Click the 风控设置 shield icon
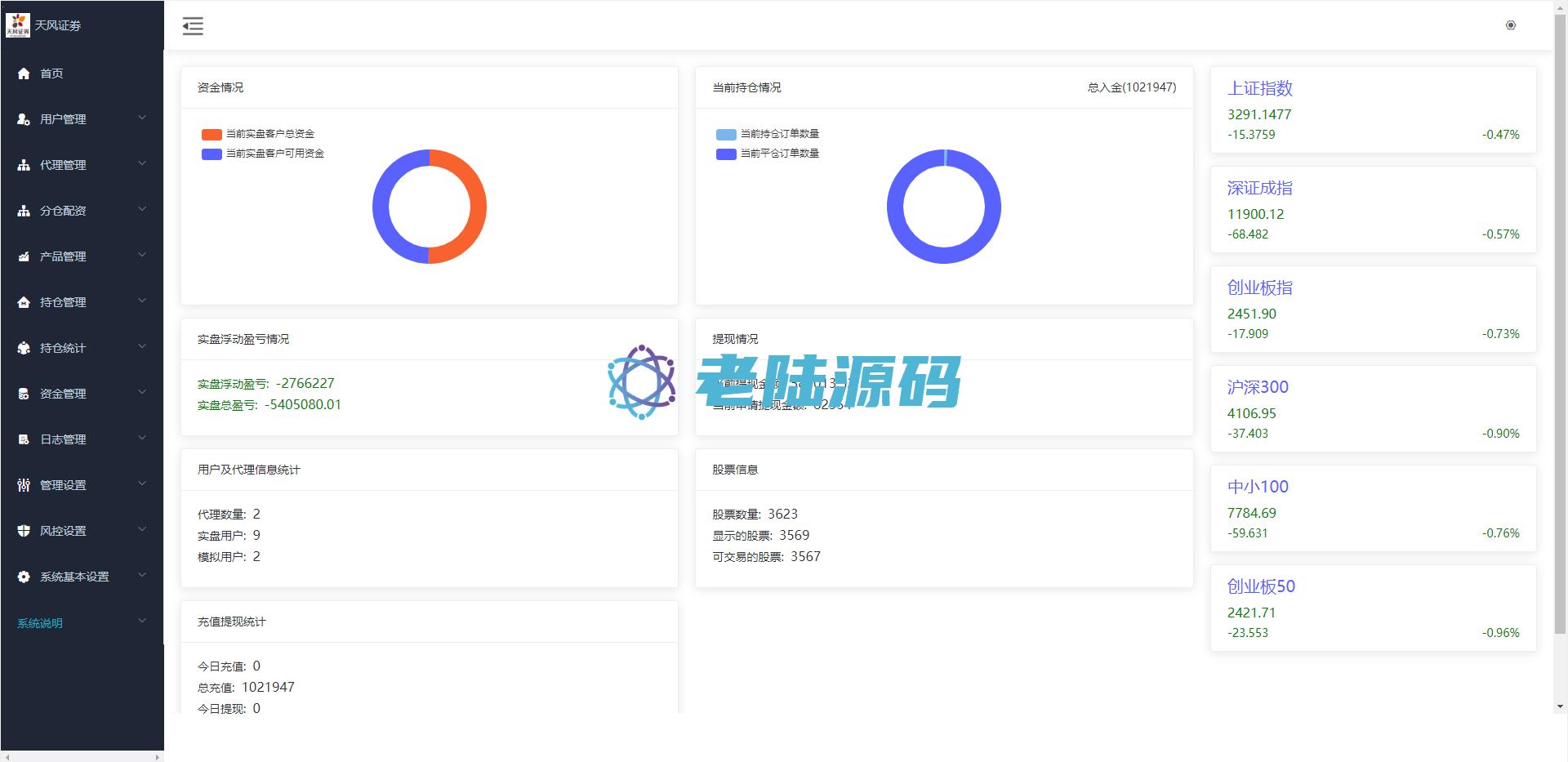1568x762 pixels. click(24, 531)
